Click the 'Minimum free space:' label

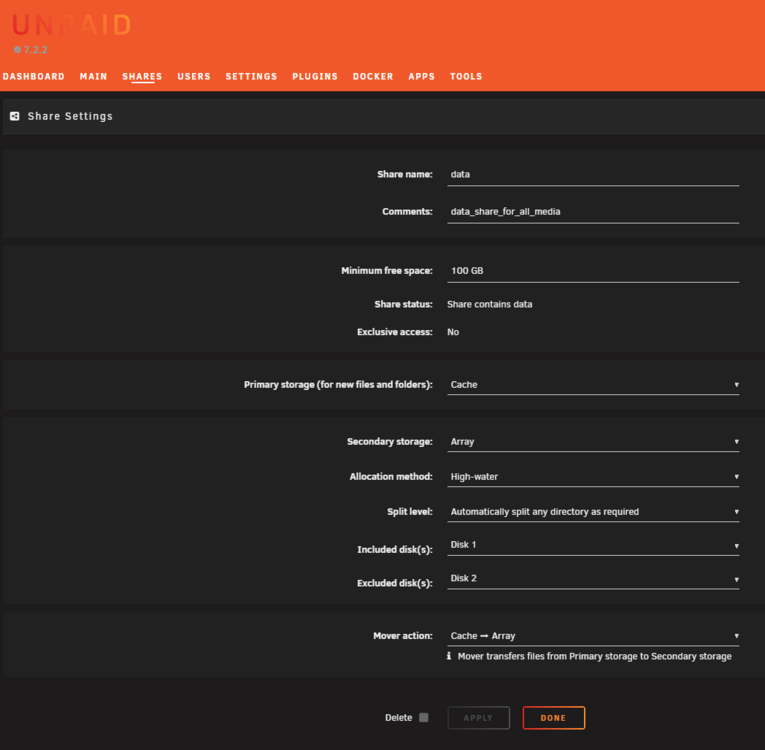(x=387, y=271)
